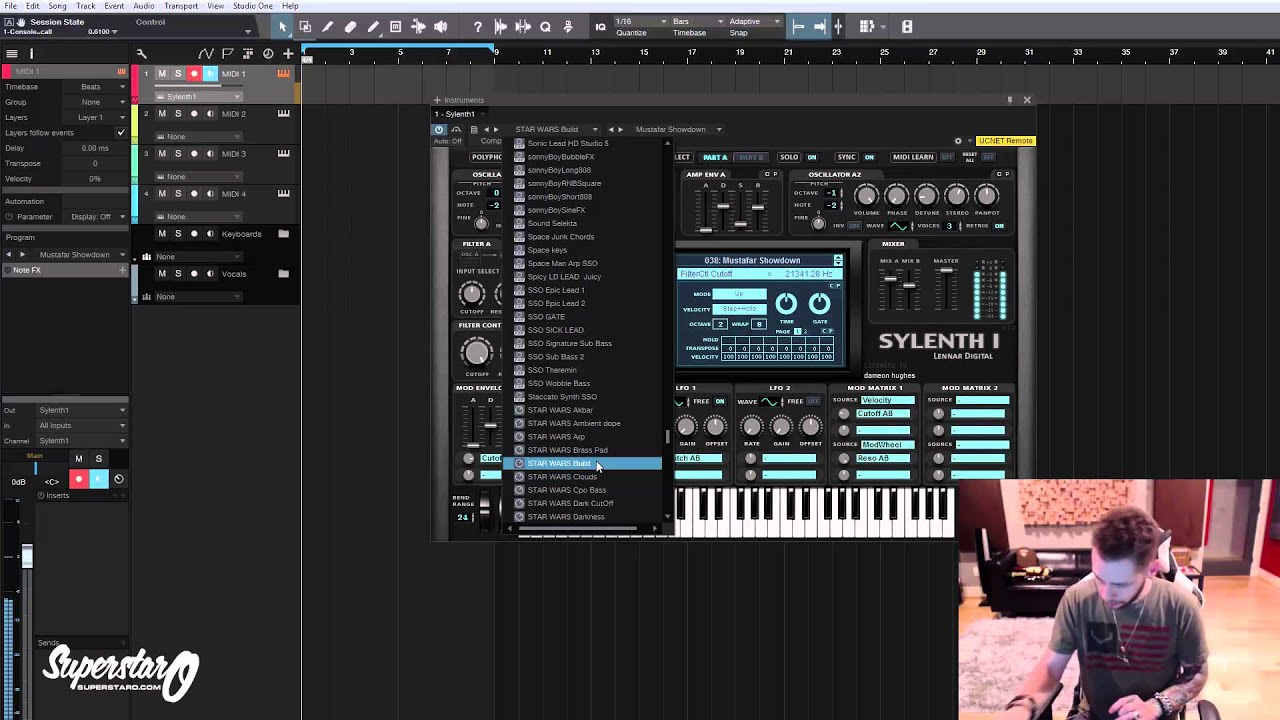The width and height of the screenshot is (1280, 720).
Task: Select the Mute tool in the toolbar
Action: [x=396, y=27]
